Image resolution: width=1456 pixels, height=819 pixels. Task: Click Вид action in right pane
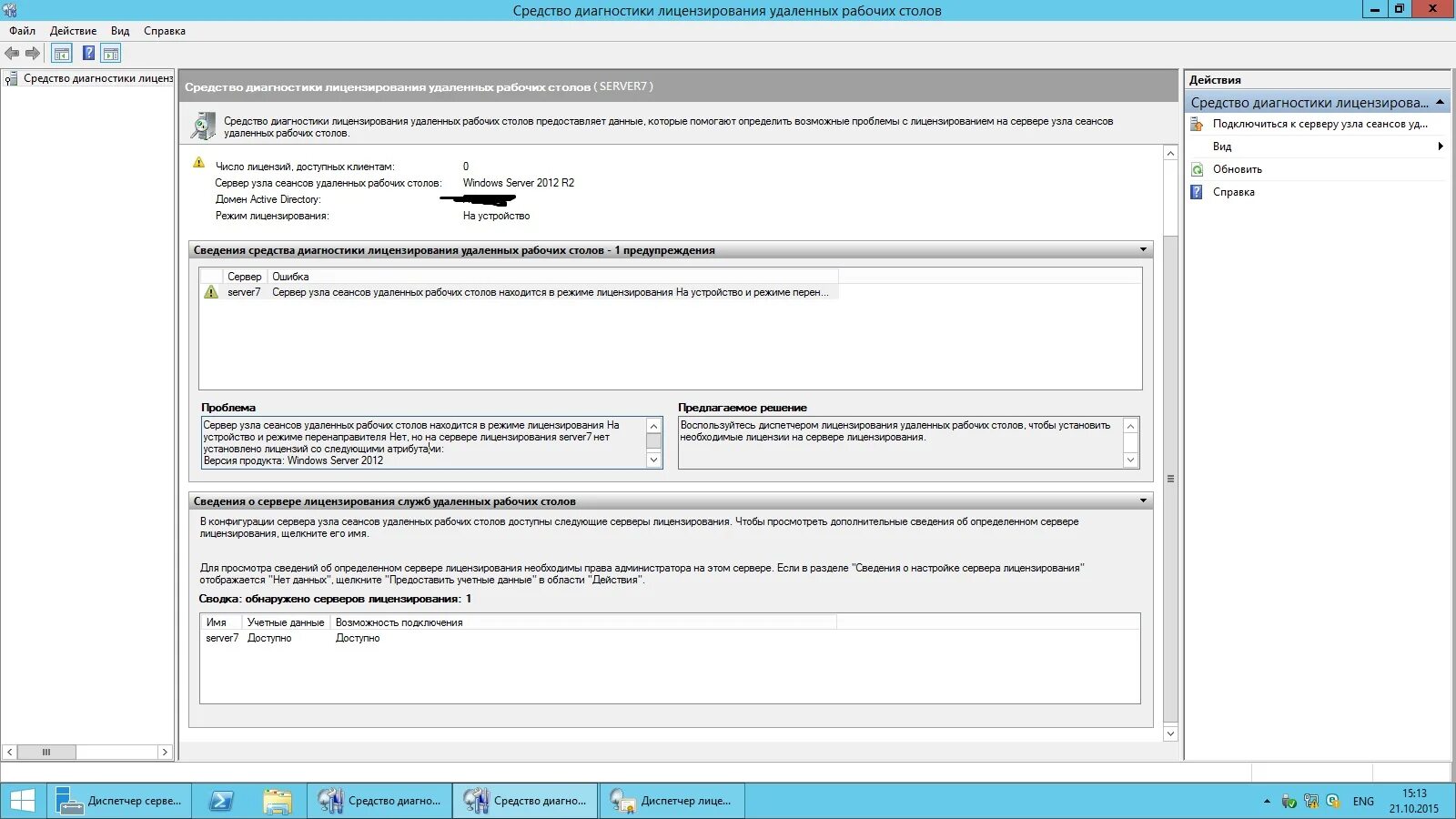[1222, 147]
